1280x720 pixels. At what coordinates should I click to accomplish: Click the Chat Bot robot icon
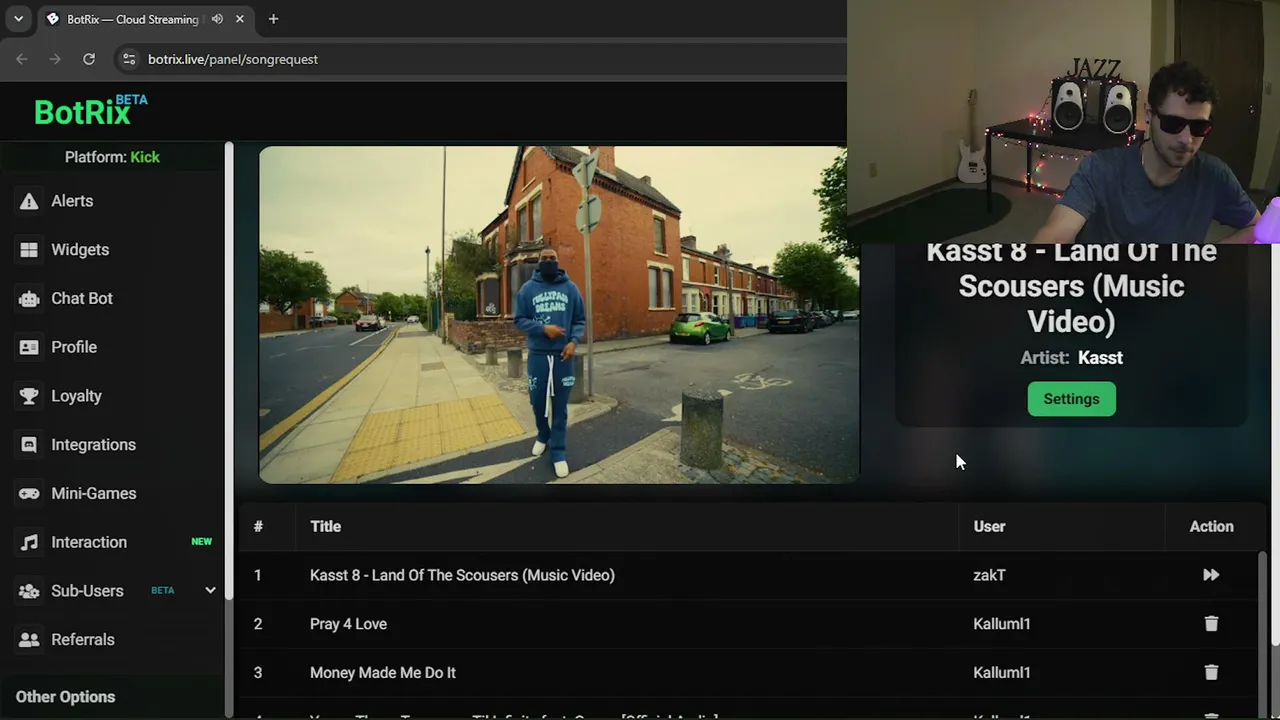(x=29, y=298)
